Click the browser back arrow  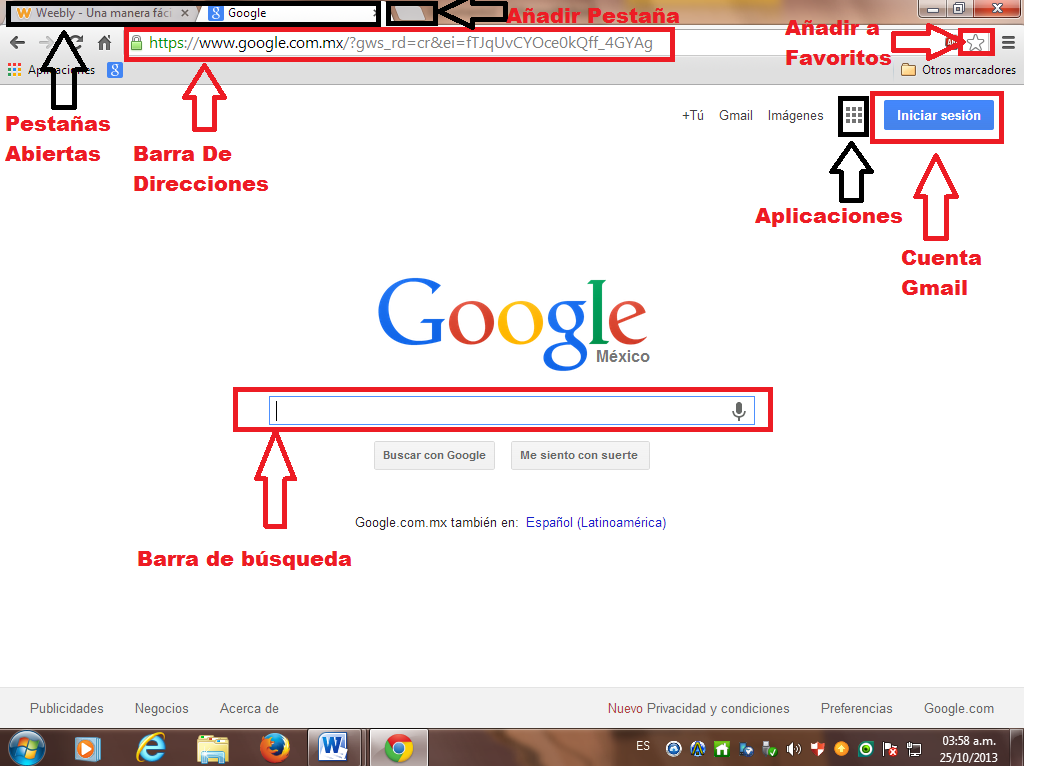point(17,43)
